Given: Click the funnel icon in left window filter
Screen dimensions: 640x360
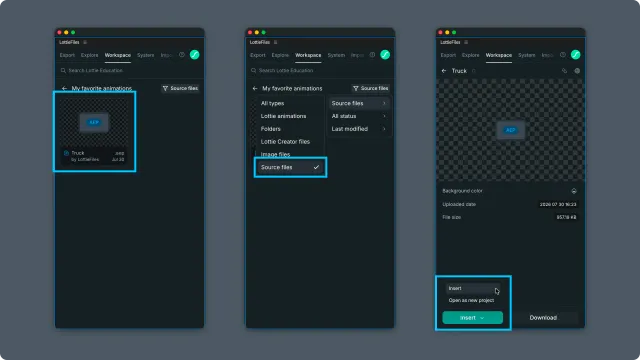Looking at the screenshot, I should tap(165, 88).
